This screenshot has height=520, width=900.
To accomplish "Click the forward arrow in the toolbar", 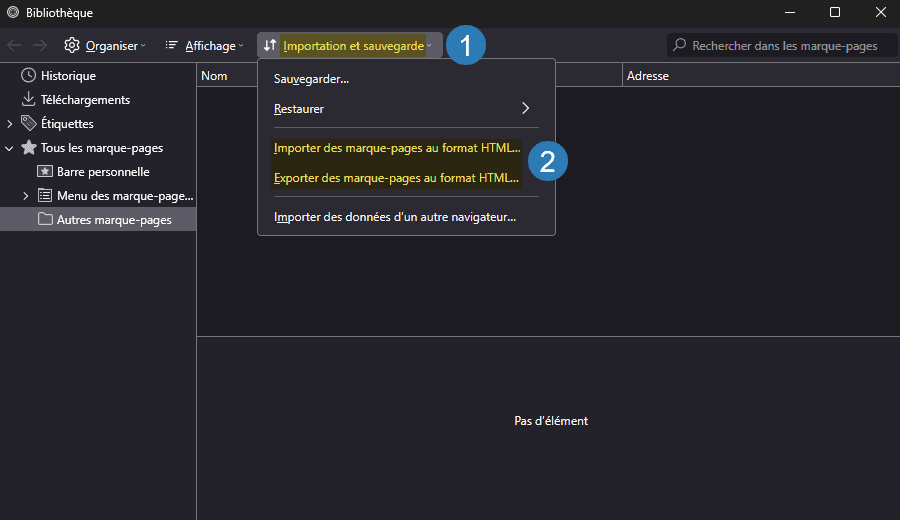I will coord(40,45).
